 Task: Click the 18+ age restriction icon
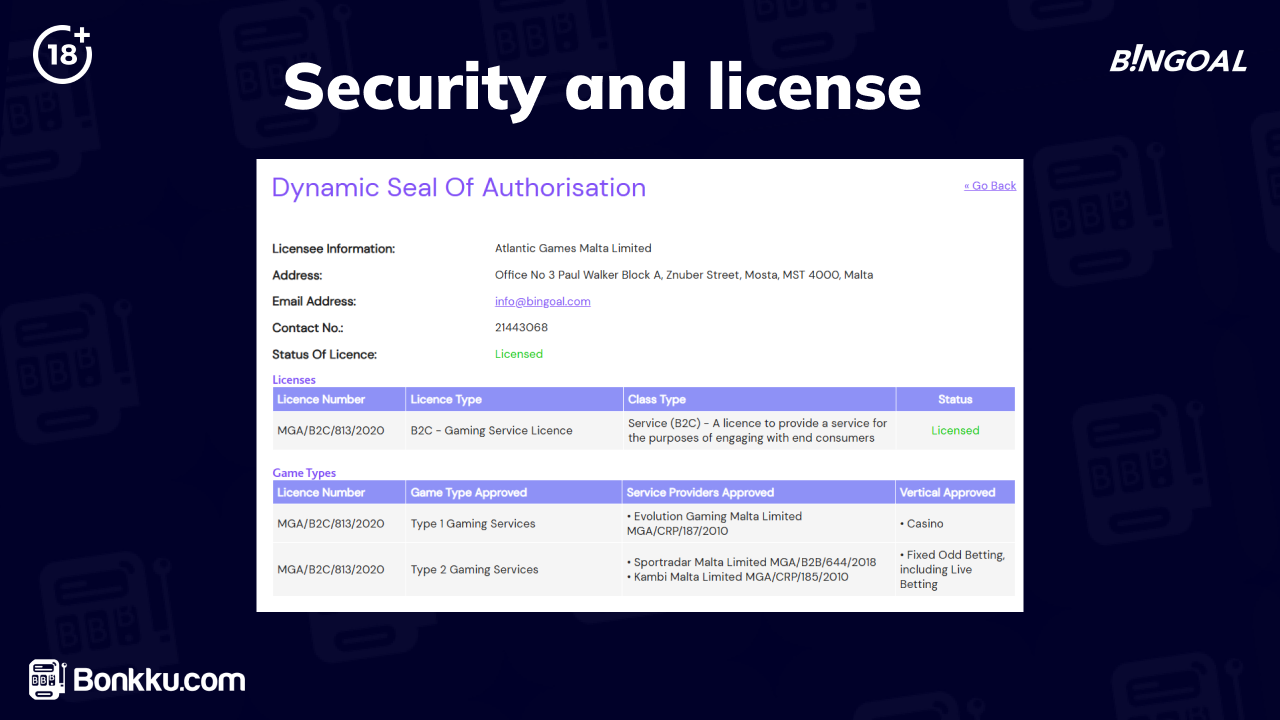(62, 53)
